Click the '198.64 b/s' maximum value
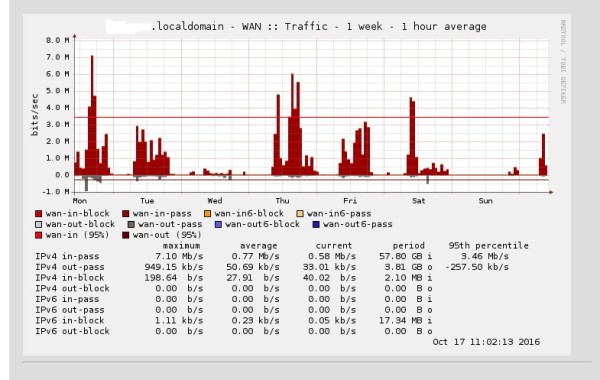This screenshot has width=600, height=380. pyautogui.click(x=174, y=278)
